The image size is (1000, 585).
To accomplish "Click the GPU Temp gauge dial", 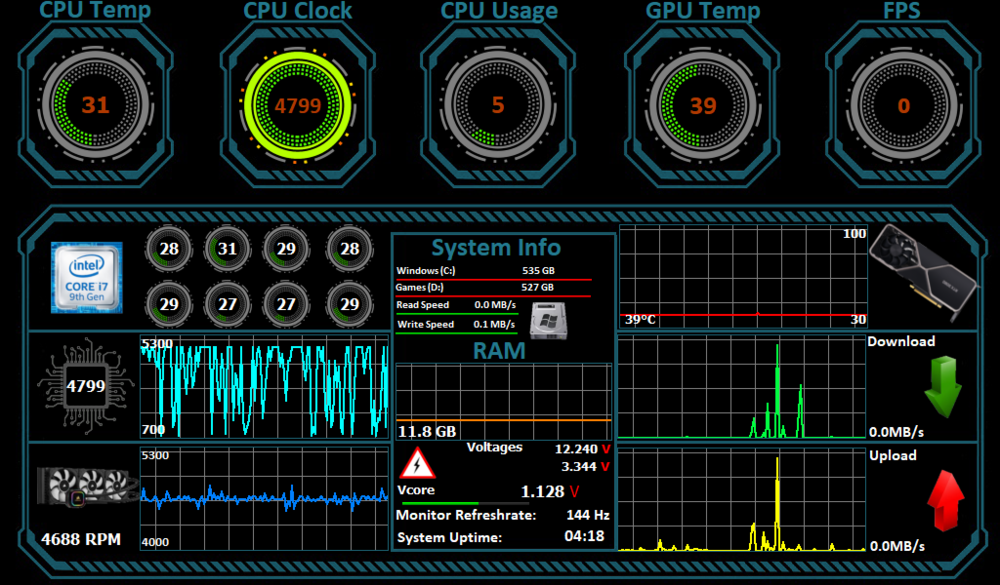I will pyautogui.click(x=702, y=105).
